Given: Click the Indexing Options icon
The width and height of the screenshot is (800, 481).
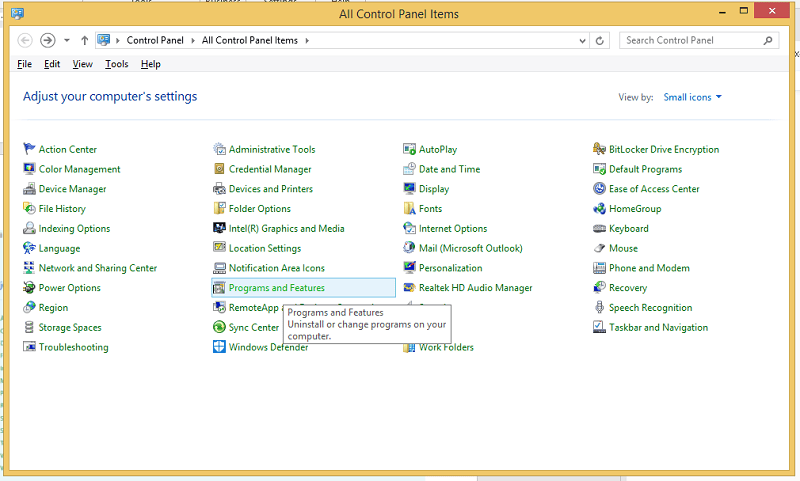Looking at the screenshot, I should click(29, 229).
